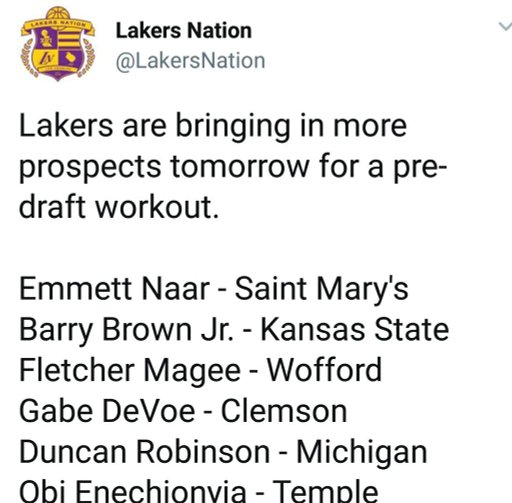Select the word 'tomorrow' in the tweet
Viewport: 512px width, 503px height.
coord(240,167)
